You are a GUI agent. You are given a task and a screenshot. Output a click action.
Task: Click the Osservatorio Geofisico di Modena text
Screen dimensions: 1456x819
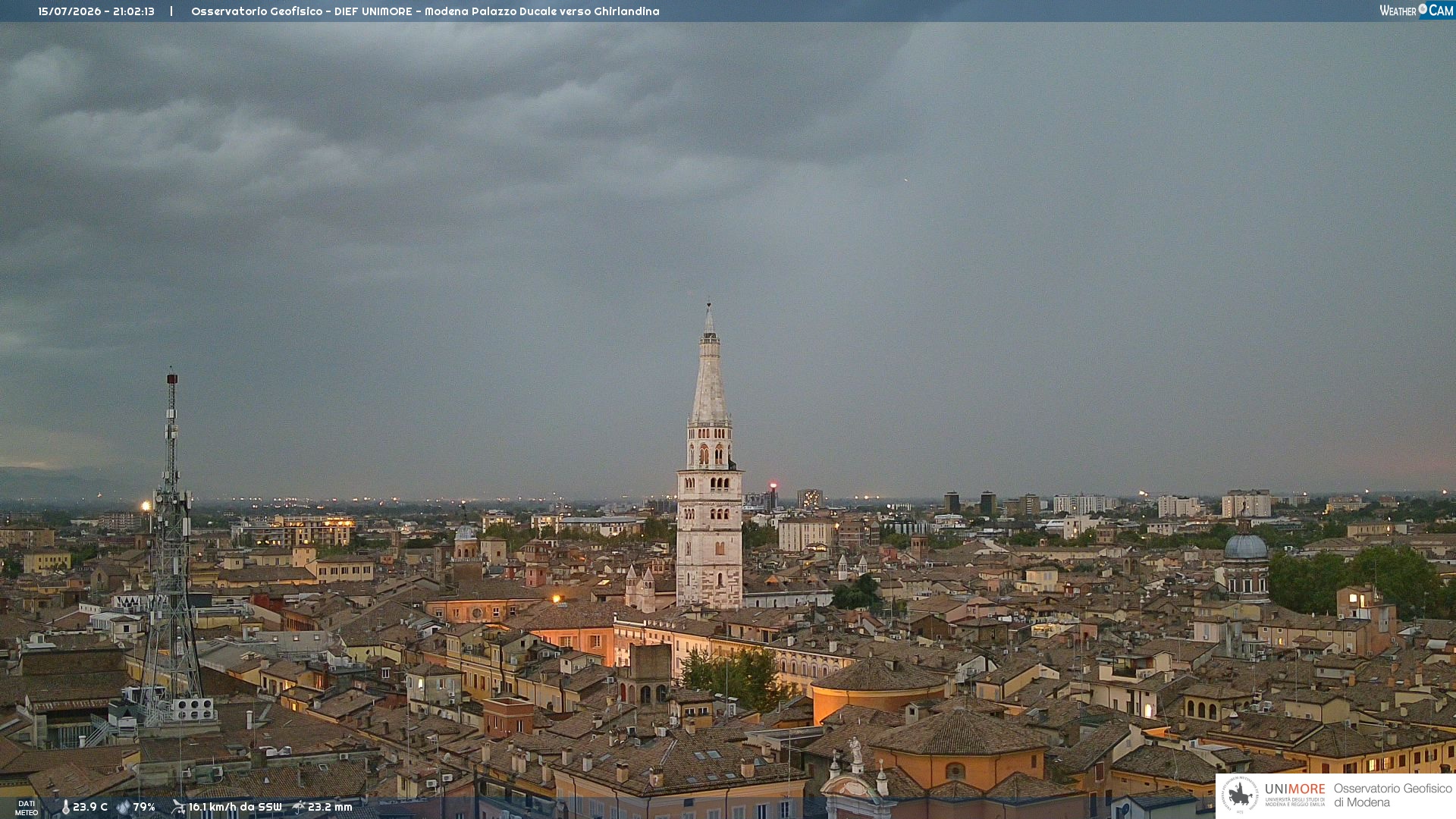[1393, 795]
